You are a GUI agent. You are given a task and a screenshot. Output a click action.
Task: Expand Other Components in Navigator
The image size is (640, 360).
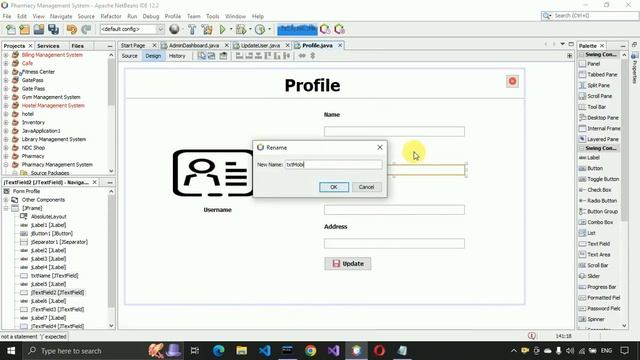click(6, 200)
